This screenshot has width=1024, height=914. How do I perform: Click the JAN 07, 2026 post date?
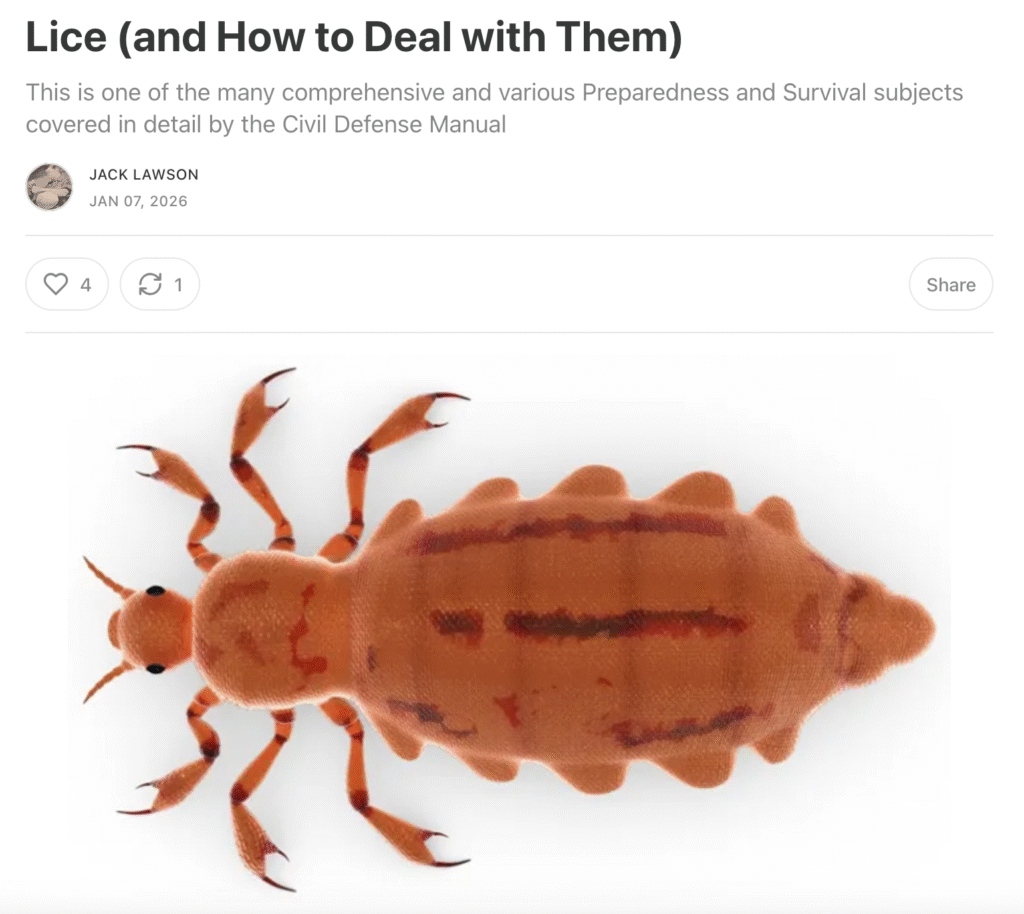coord(138,201)
